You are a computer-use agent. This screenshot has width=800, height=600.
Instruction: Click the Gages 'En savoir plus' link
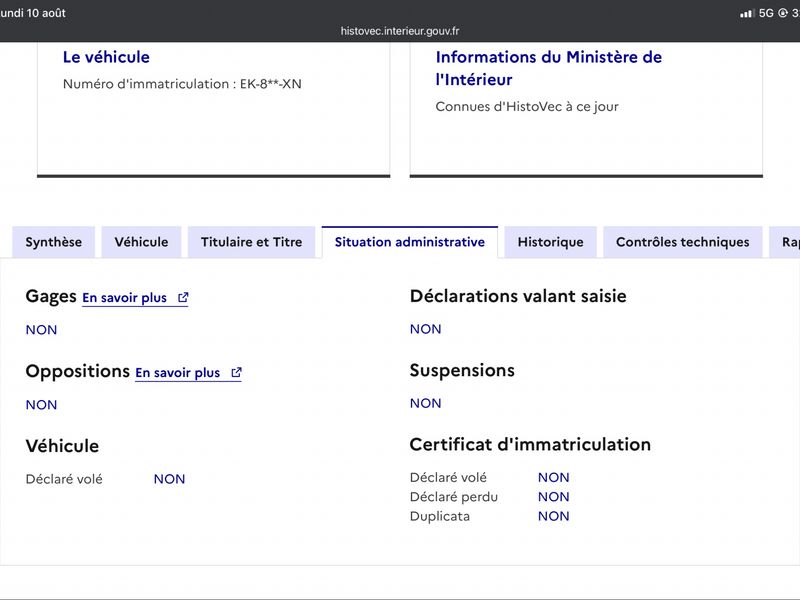click(135, 298)
